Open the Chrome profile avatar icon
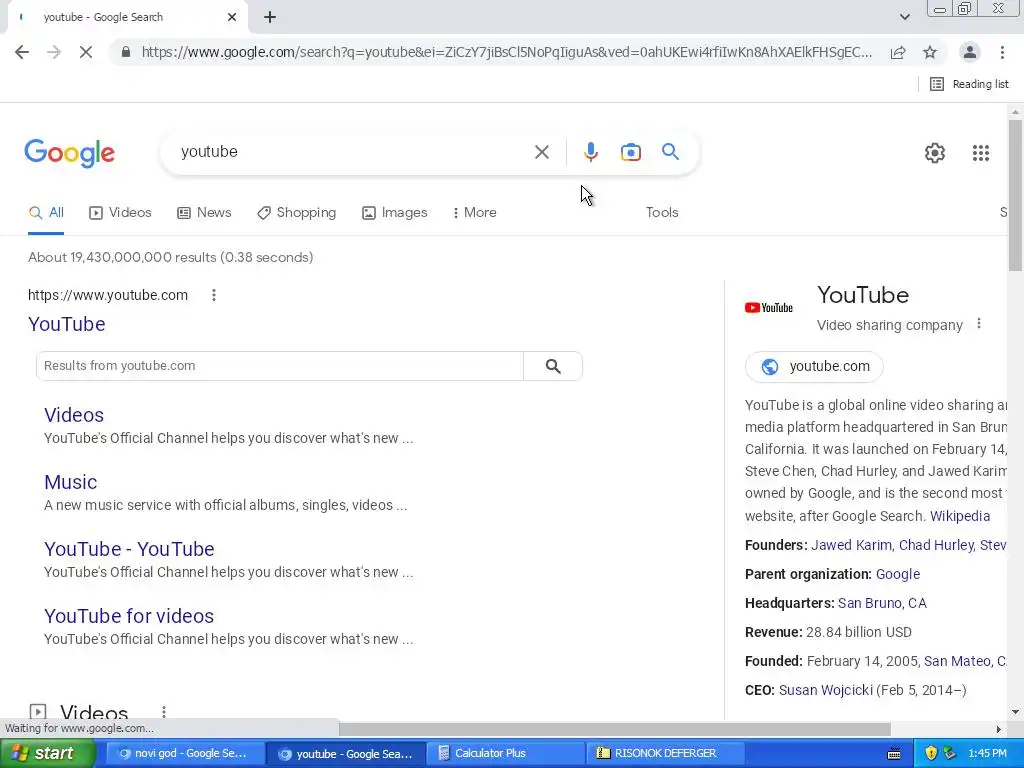This screenshot has width=1024, height=768. (970, 52)
